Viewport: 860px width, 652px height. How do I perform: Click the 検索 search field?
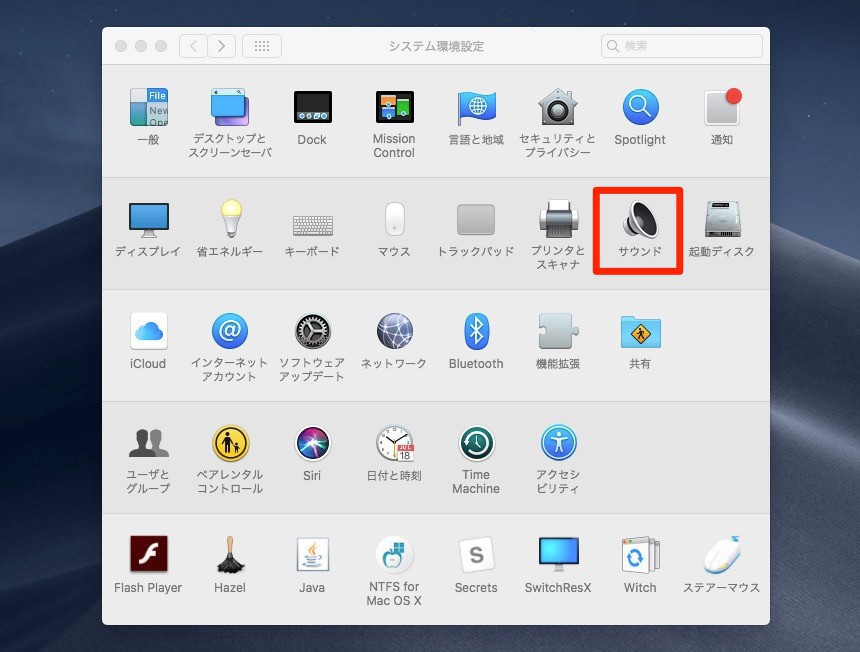point(682,46)
